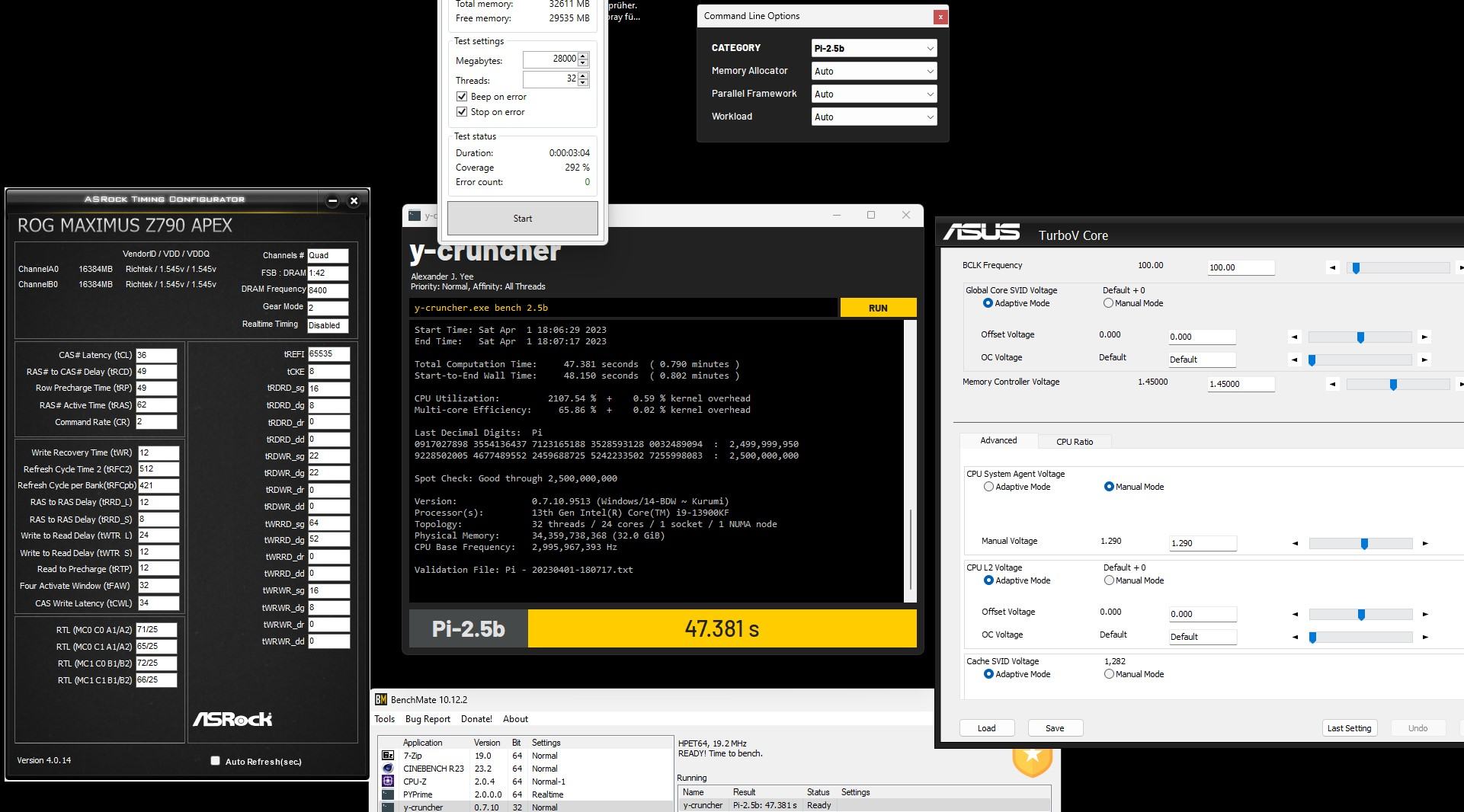Image resolution: width=1464 pixels, height=812 pixels.
Task: Click the Load button in TurboV Core
Action: click(986, 728)
